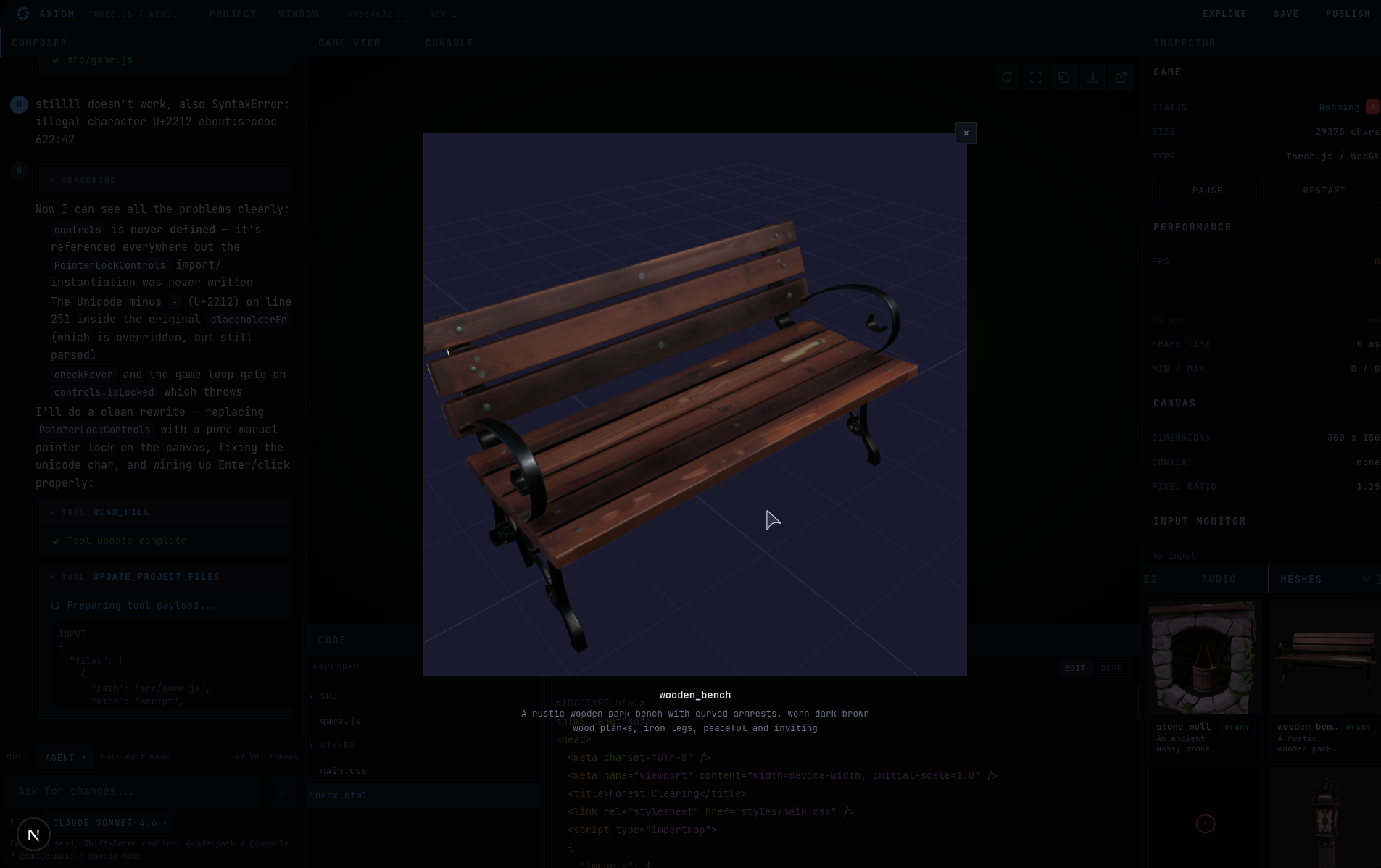This screenshot has width=1381, height=868.
Task: Switch to the Console tab
Action: tap(449, 43)
